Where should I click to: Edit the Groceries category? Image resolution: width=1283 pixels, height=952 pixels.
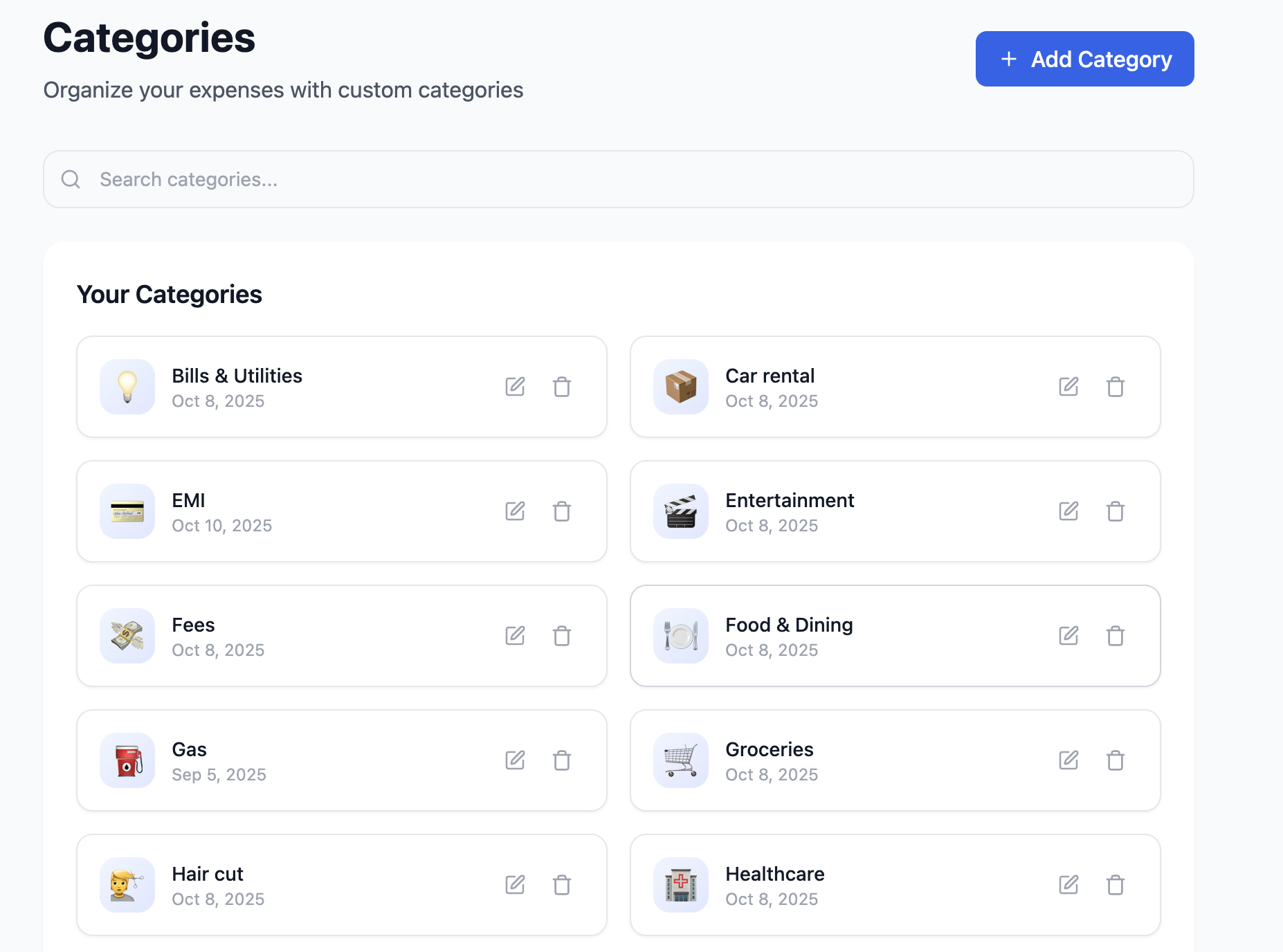(1068, 760)
